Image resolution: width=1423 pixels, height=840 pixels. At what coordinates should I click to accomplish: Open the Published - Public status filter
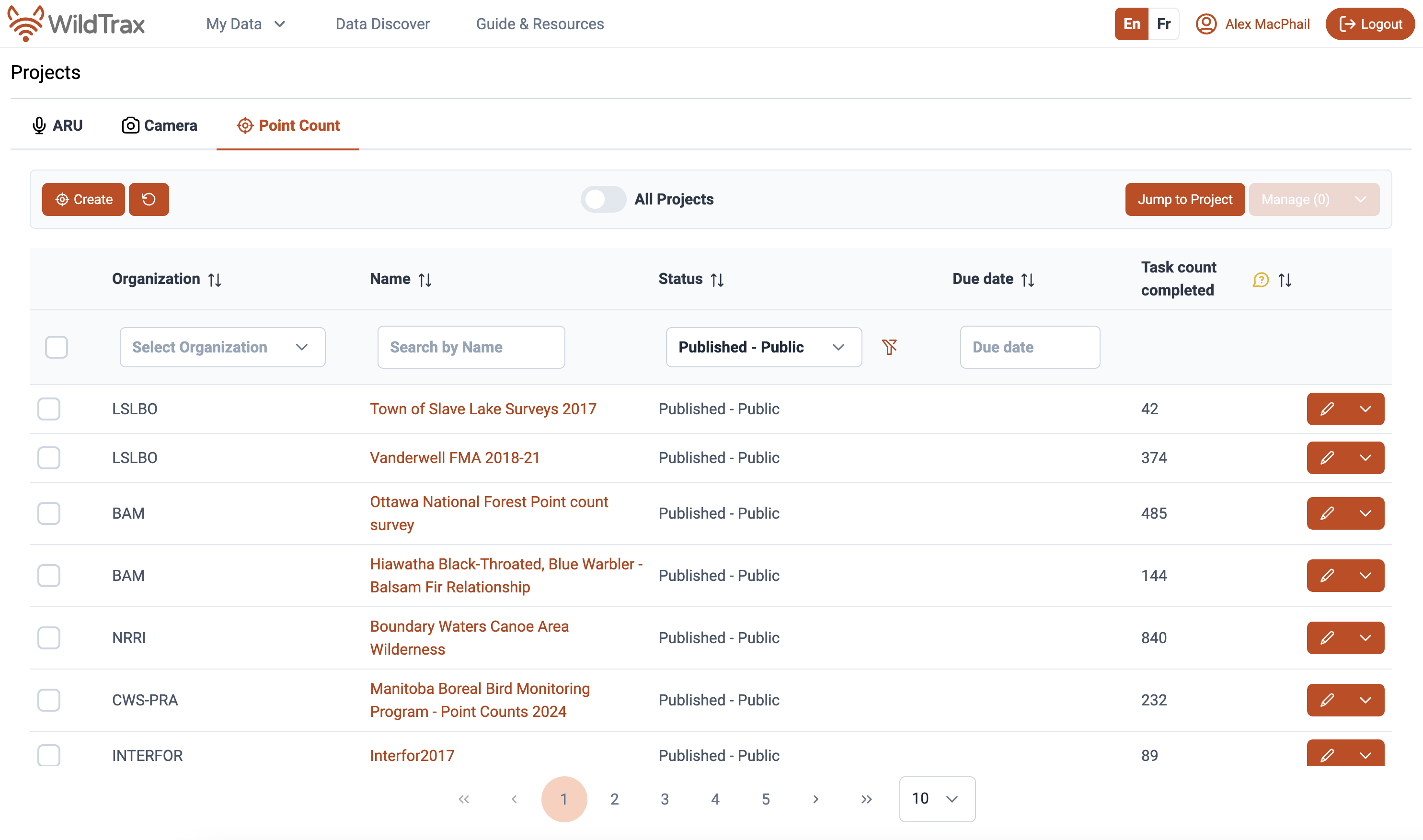(x=763, y=347)
